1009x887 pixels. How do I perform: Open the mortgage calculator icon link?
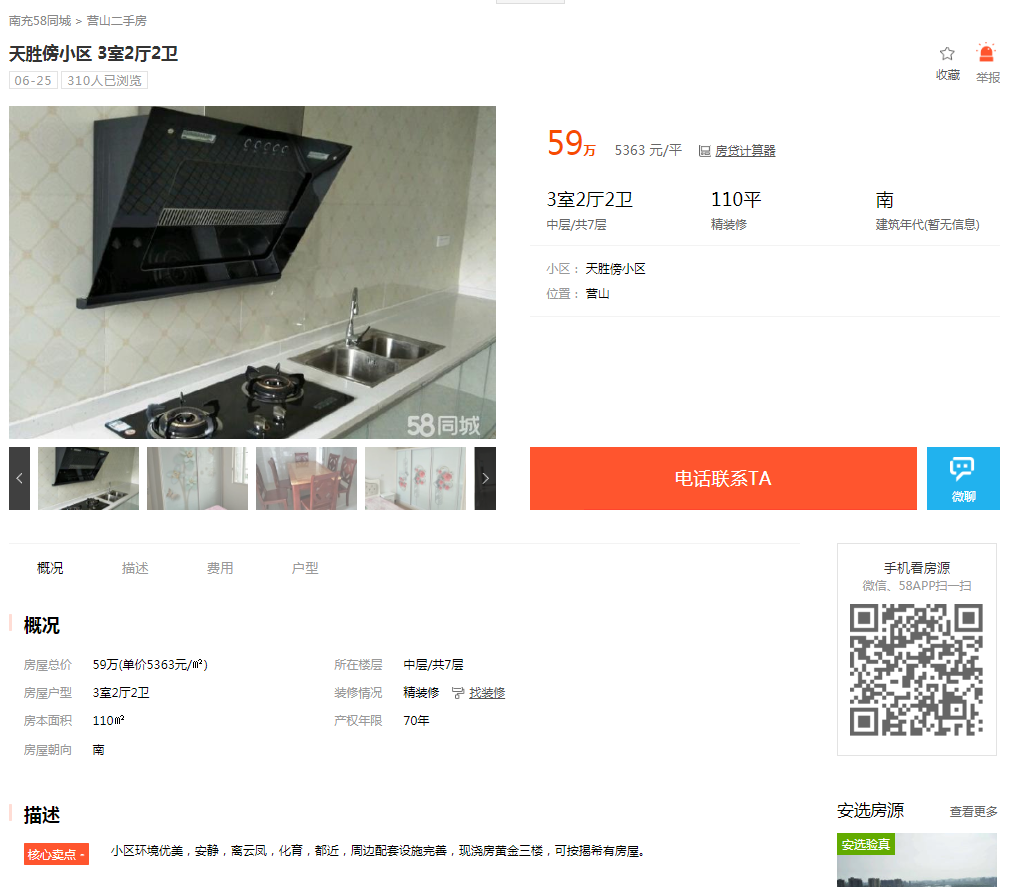pos(705,151)
